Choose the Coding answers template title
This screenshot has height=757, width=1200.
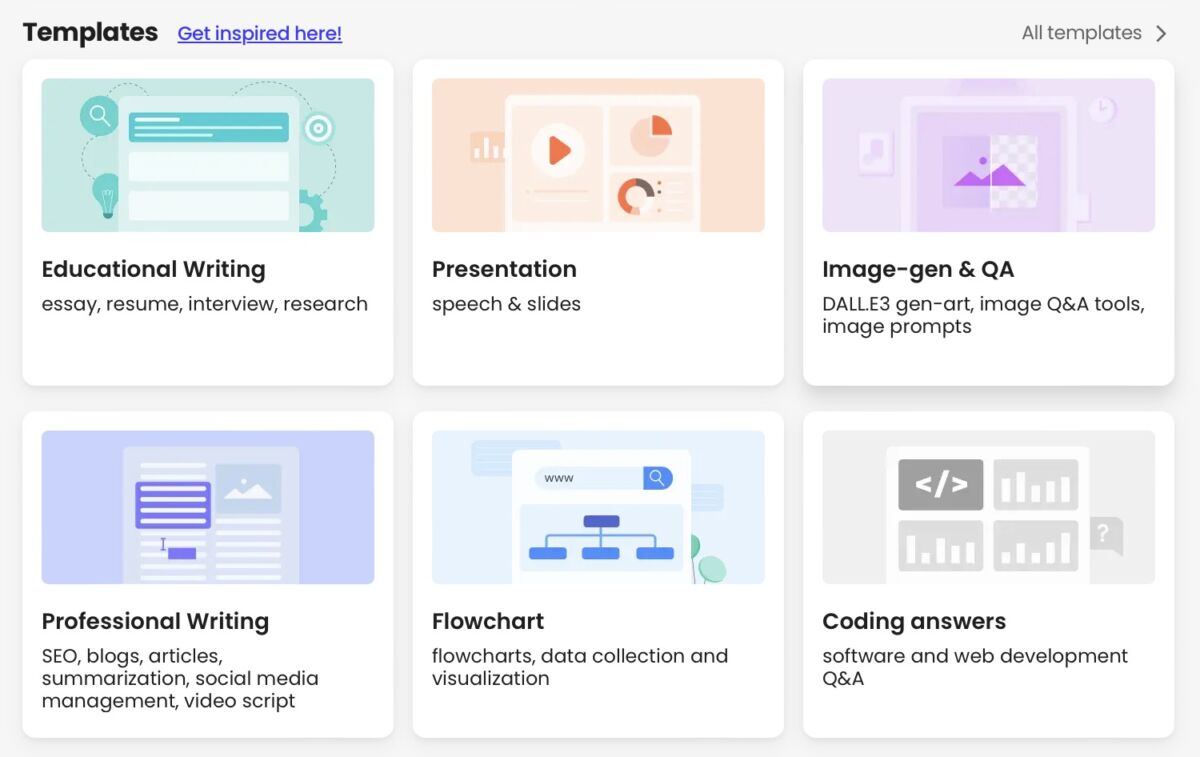(x=914, y=621)
